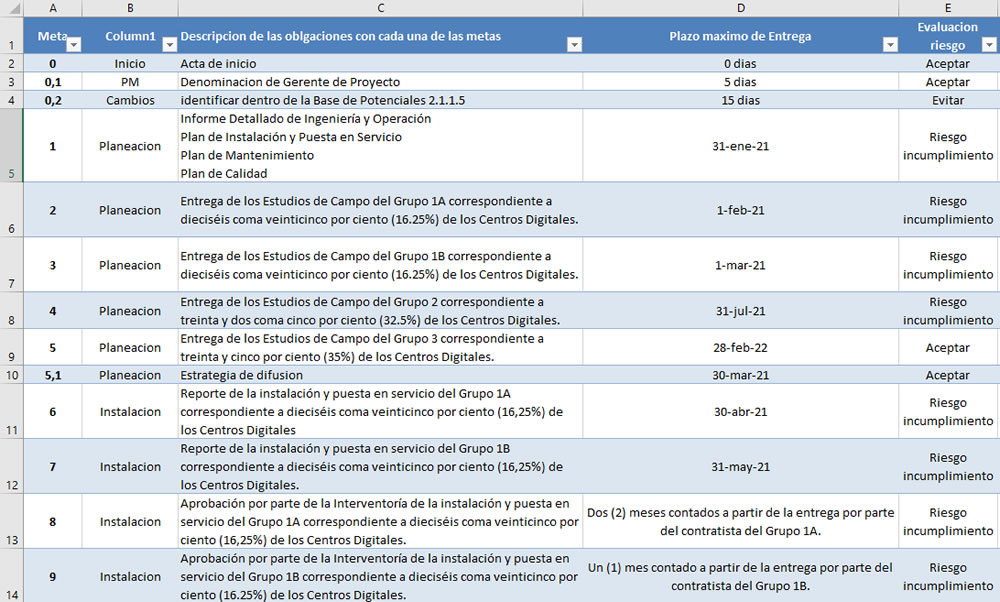The height and width of the screenshot is (602, 1000).
Task: Click the 'Denominacion de Gerente de Proyecto' cell
Action: tap(380, 82)
